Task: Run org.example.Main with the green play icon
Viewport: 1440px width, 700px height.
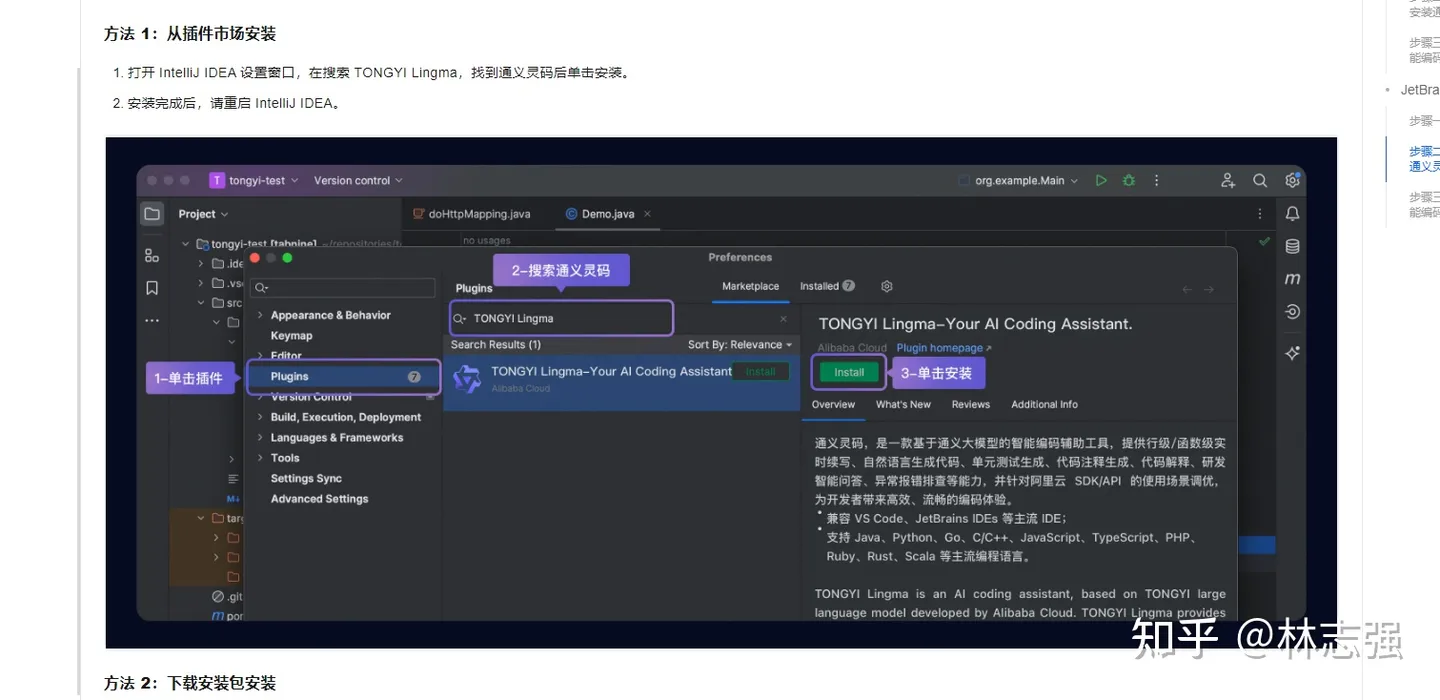Action: pyautogui.click(x=1101, y=181)
